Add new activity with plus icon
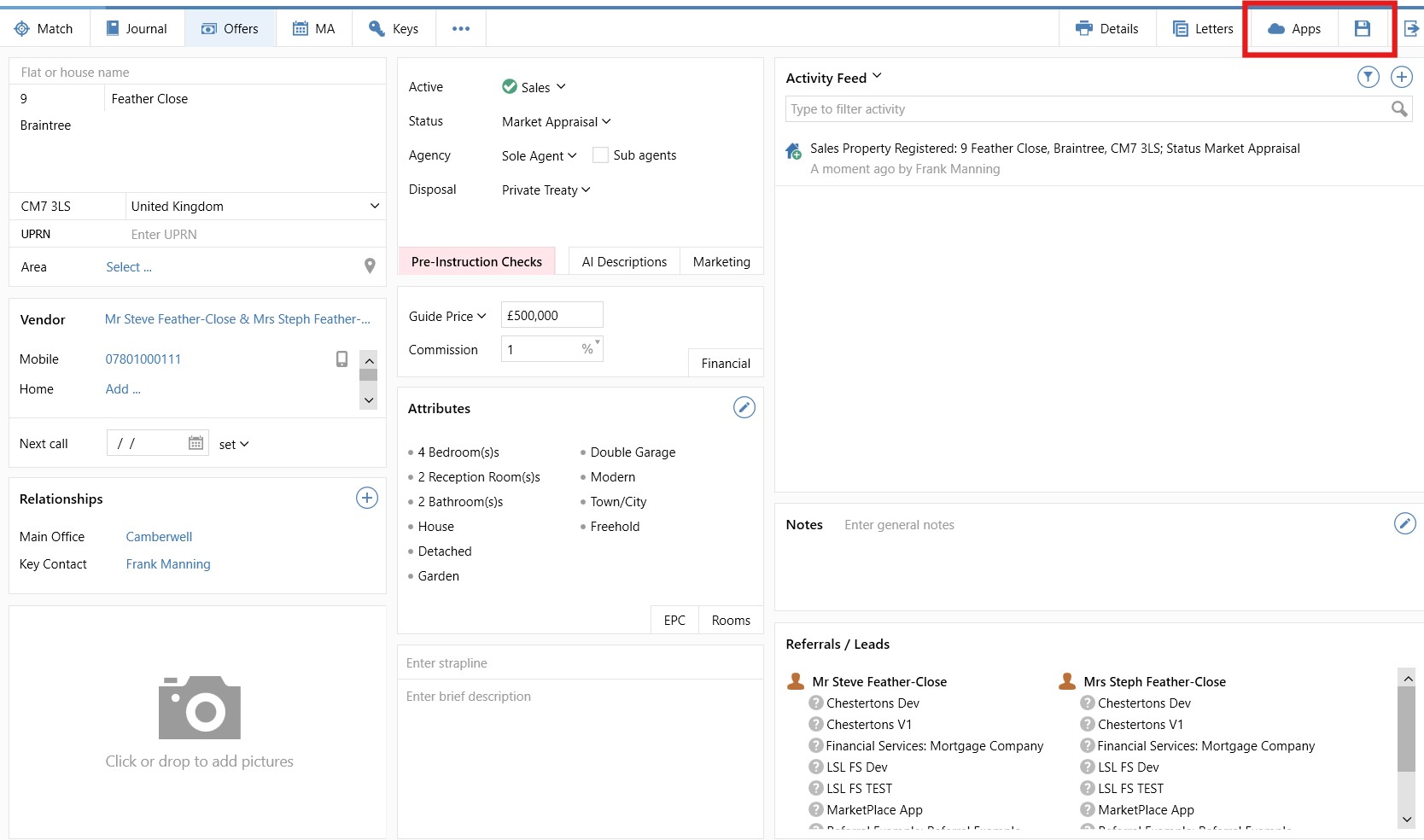This screenshot has width=1424, height=840. tap(1401, 78)
